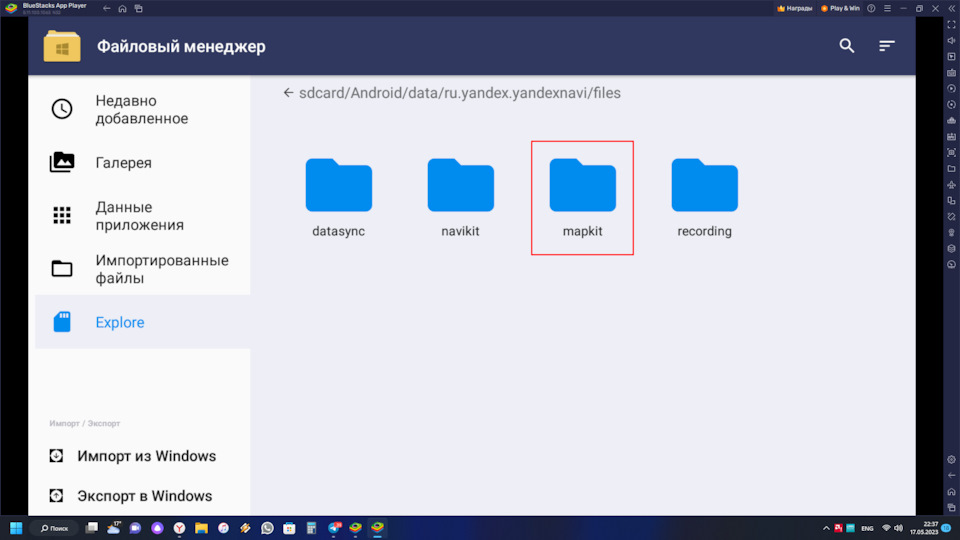Toggle fullscreen from side toolbar
This screenshot has height=540, width=960.
[951, 24]
